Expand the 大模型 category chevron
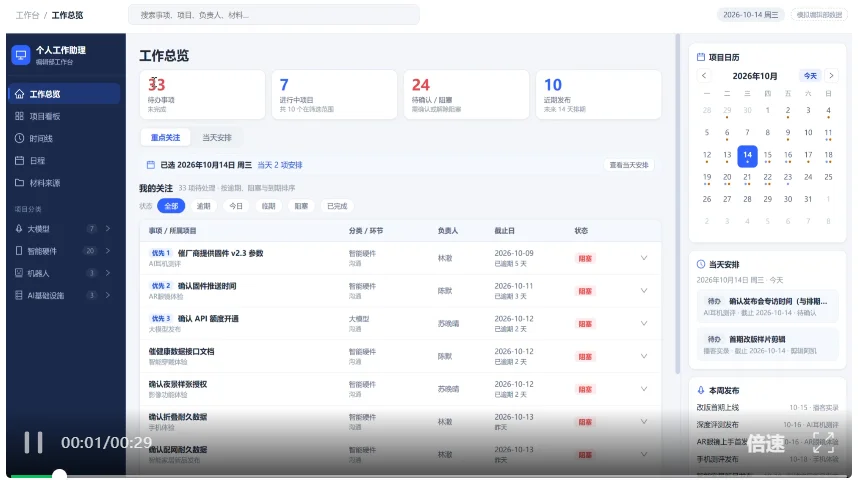This screenshot has width=858, height=480. 108,228
